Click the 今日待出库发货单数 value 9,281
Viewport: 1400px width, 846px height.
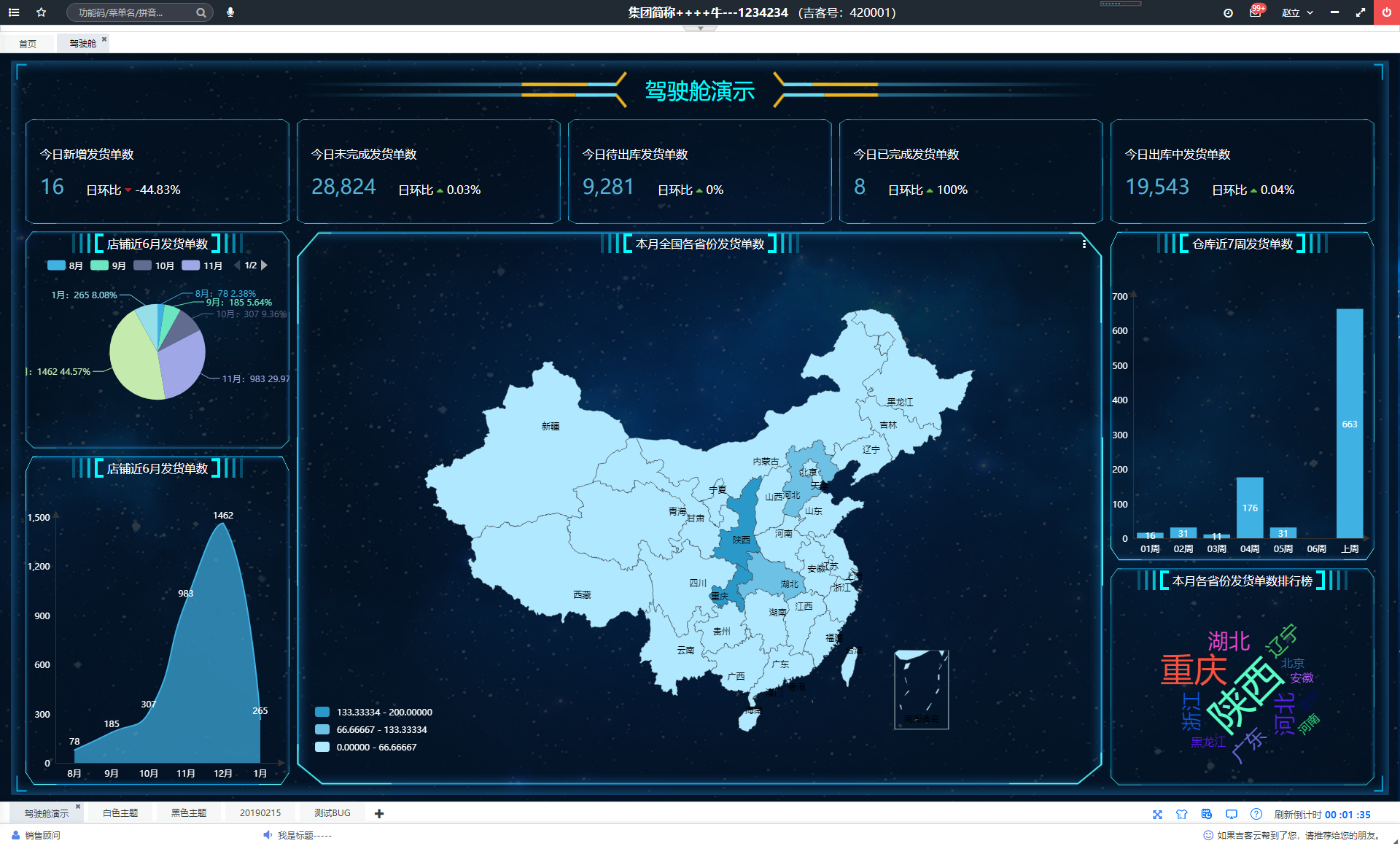tap(608, 187)
